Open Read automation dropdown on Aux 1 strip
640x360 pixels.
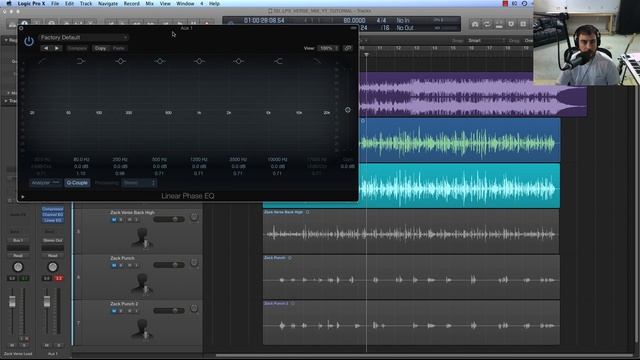53,256
